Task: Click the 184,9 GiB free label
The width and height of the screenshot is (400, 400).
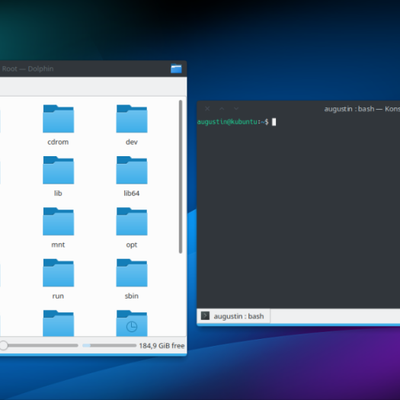Action: pos(162,346)
